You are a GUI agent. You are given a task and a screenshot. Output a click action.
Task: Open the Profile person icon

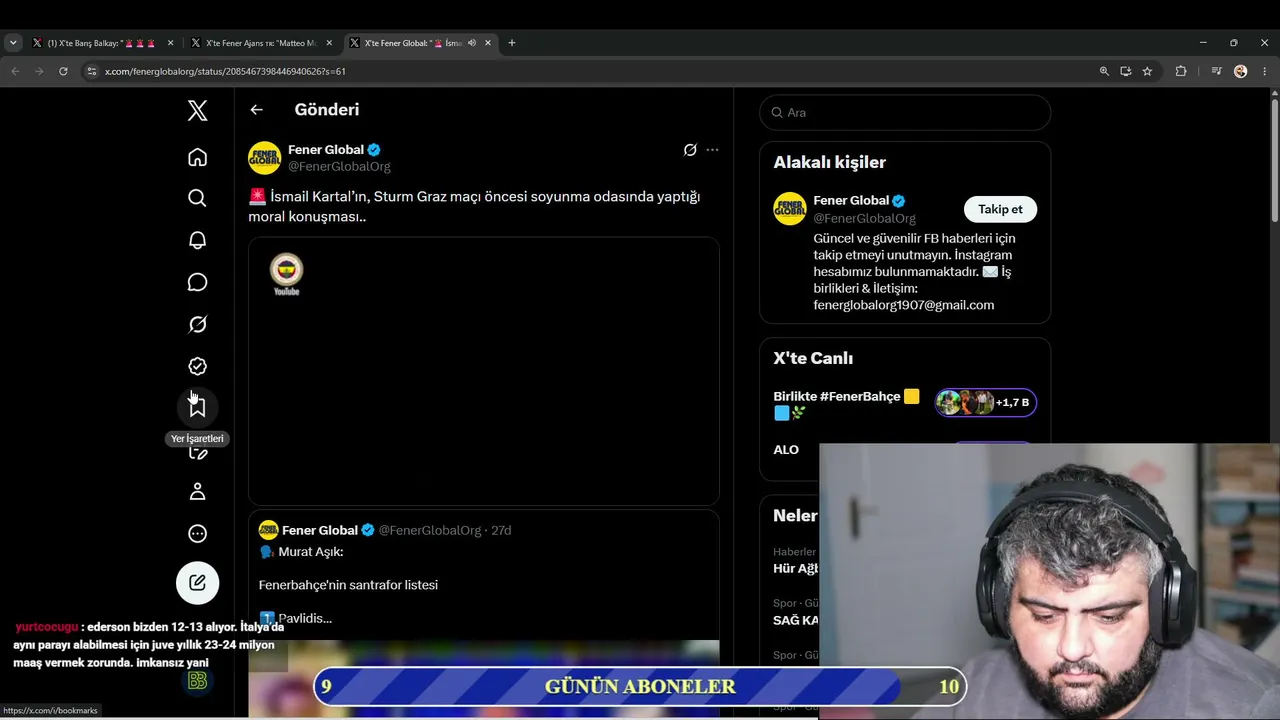(x=197, y=491)
